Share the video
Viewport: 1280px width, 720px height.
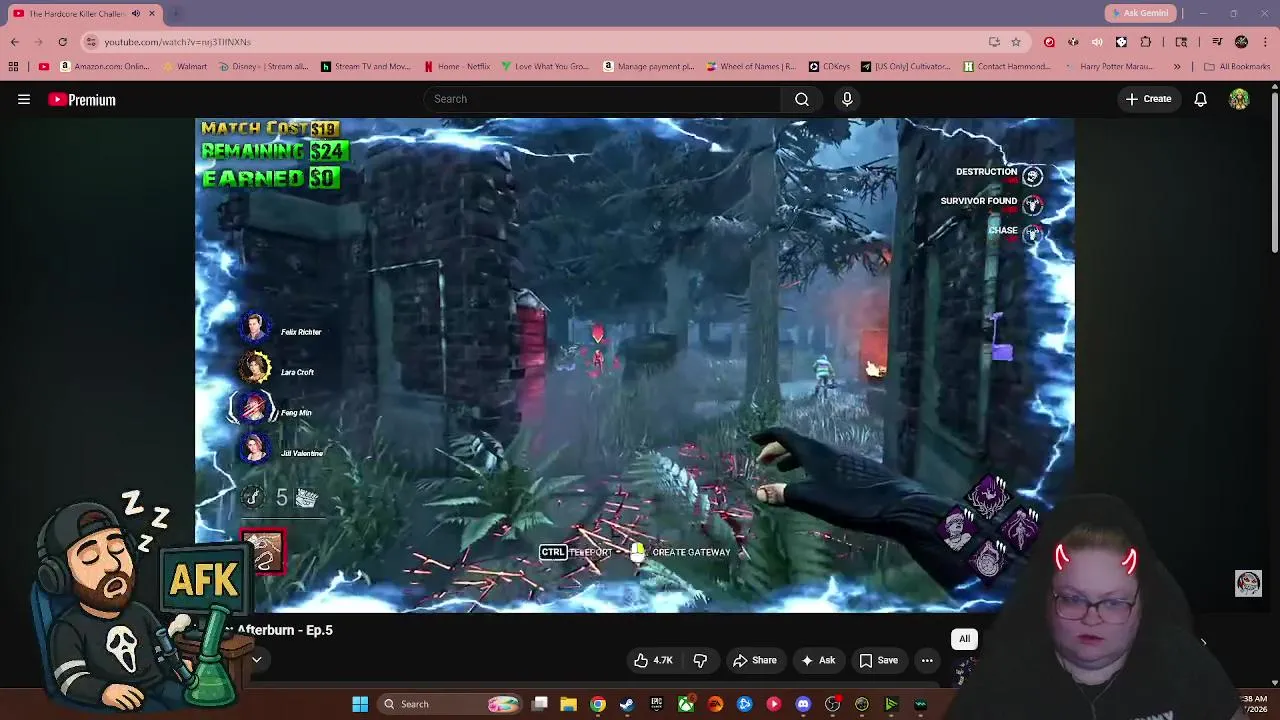click(755, 660)
